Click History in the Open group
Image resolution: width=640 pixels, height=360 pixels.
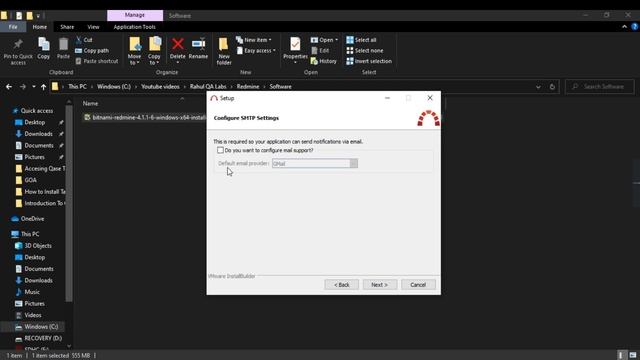(324, 61)
